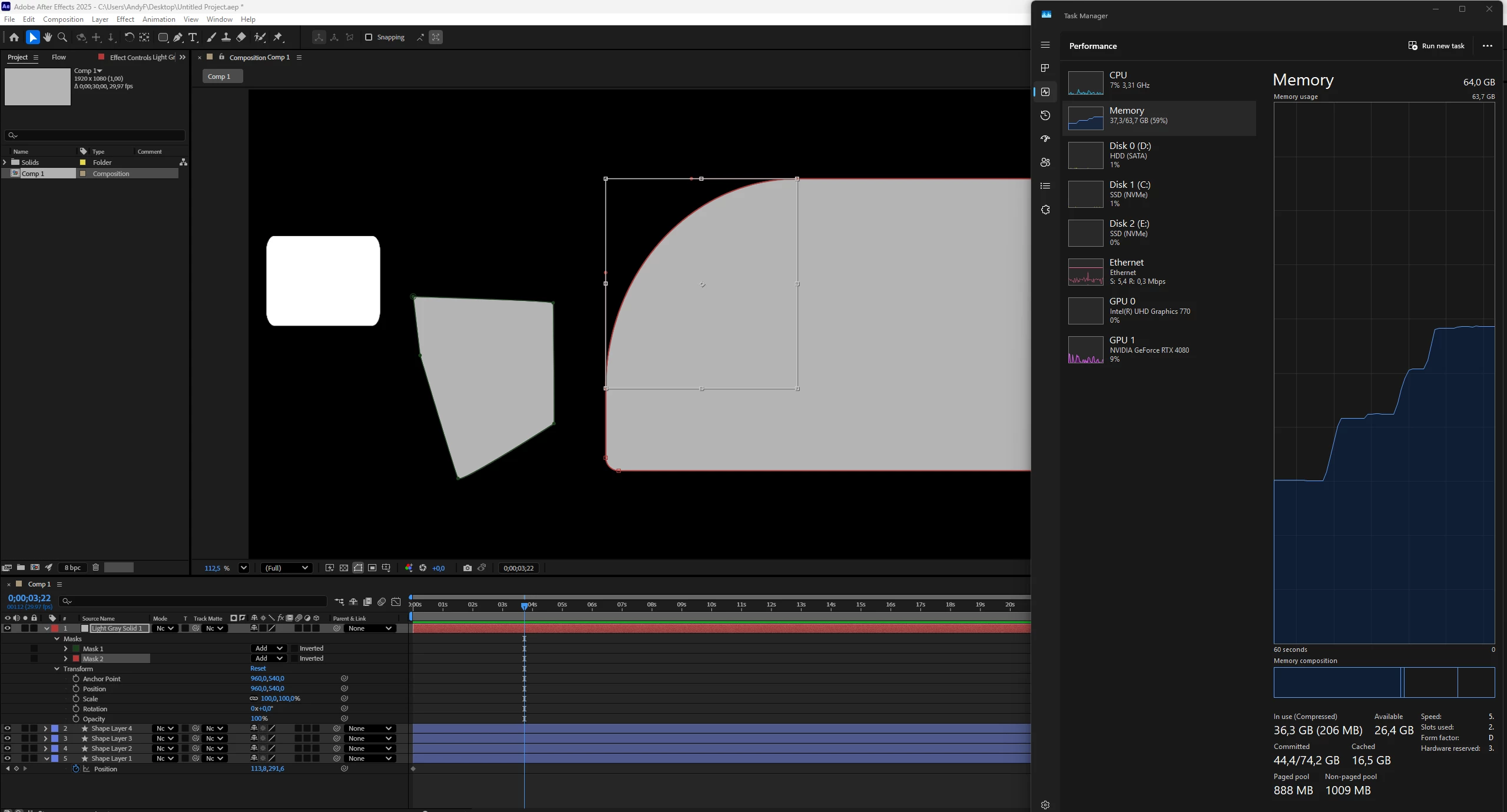
Task: Hide Shape Layer 3 visibility eye
Action: point(8,738)
